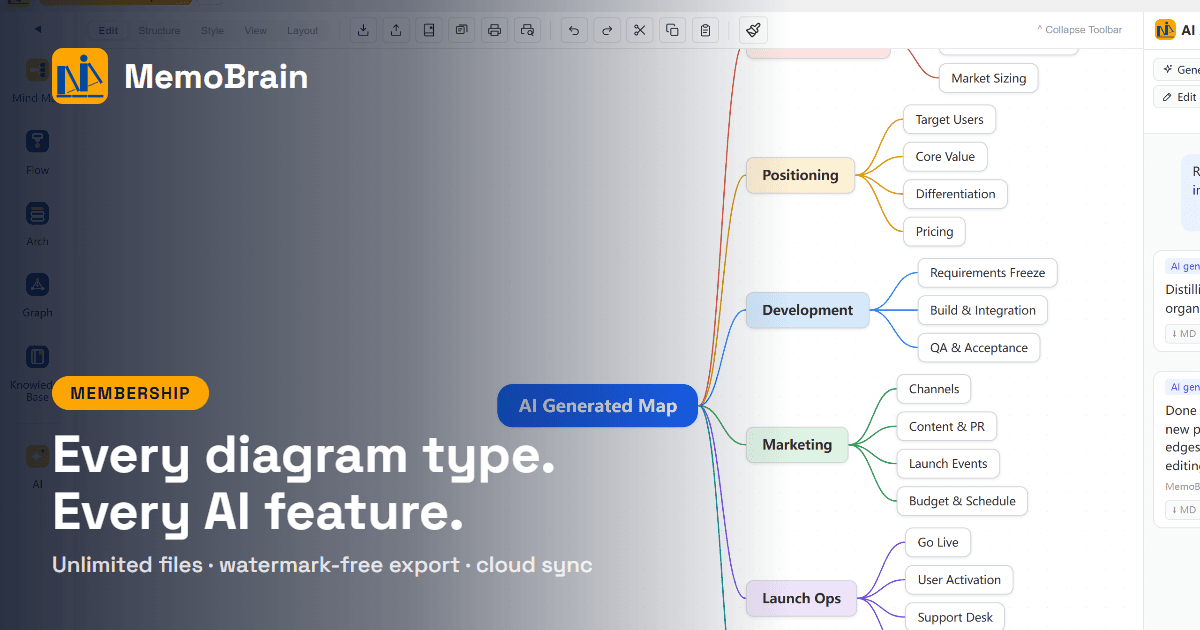The image size is (1200, 630).
Task: Undo the last action
Action: click(574, 30)
